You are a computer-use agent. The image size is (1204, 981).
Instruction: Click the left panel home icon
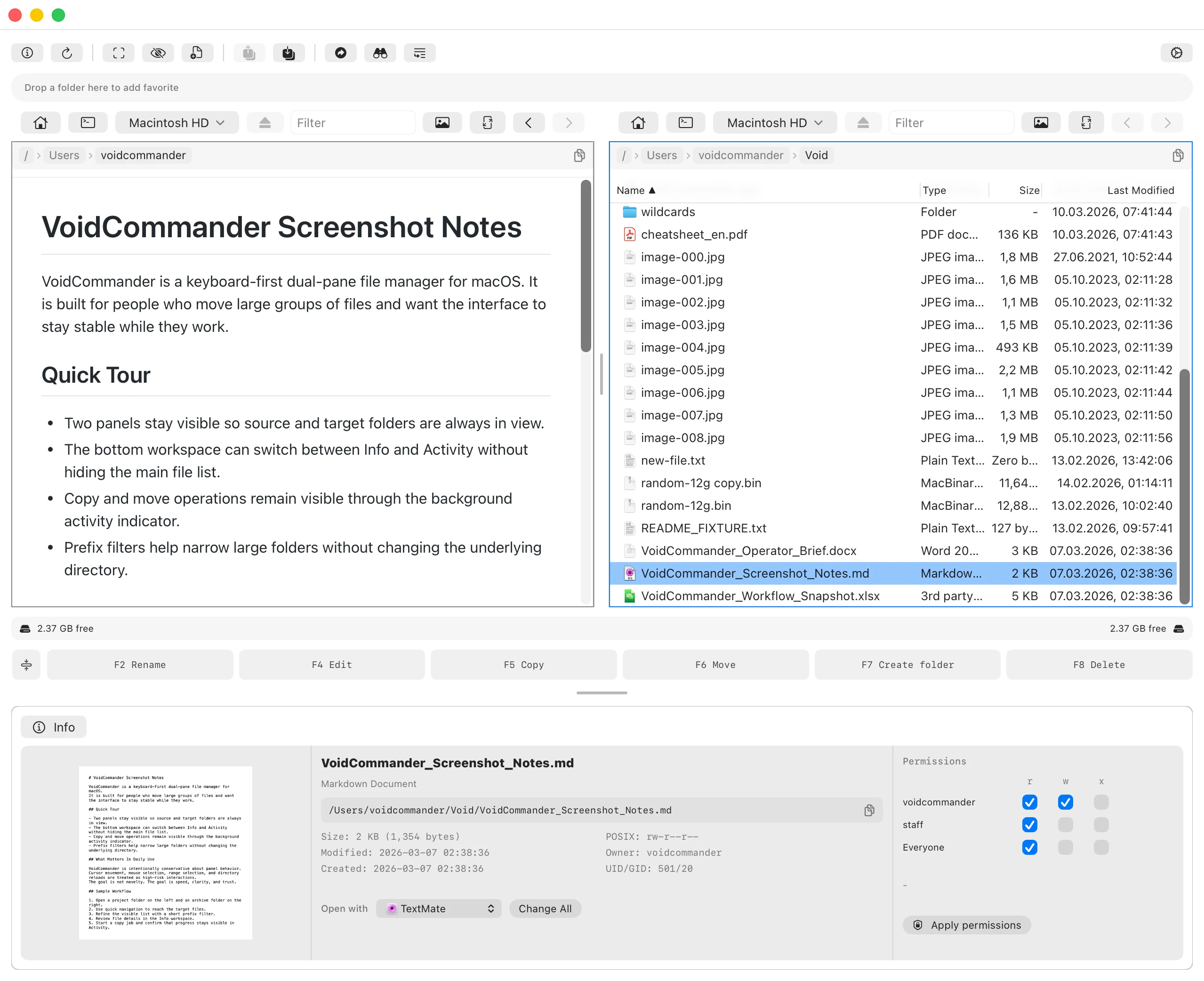[40, 122]
